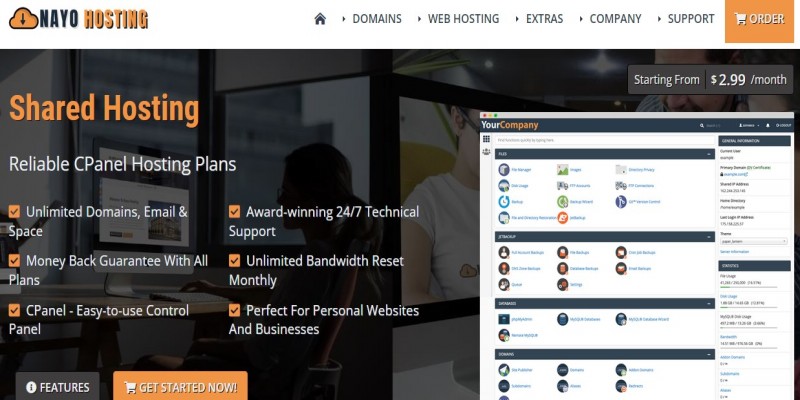Collapse the DOMAINS section
Viewport: 800px width, 400px height.
pos(709,354)
